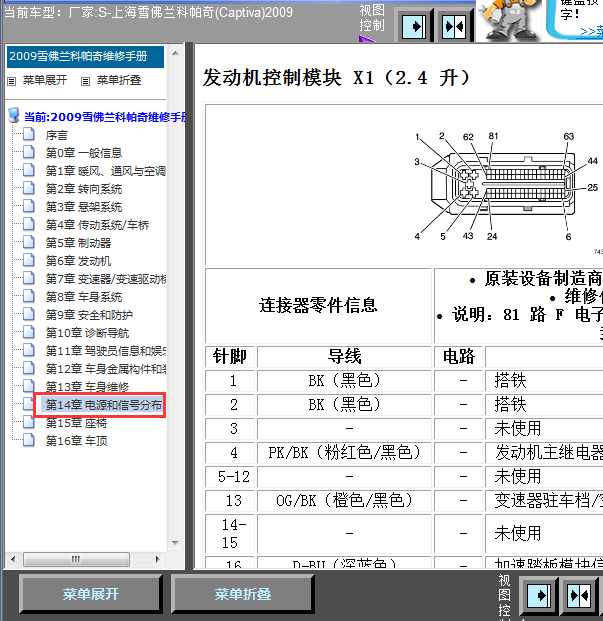Click the page icon next to 序言
603x621 pixels.
(x=29, y=134)
